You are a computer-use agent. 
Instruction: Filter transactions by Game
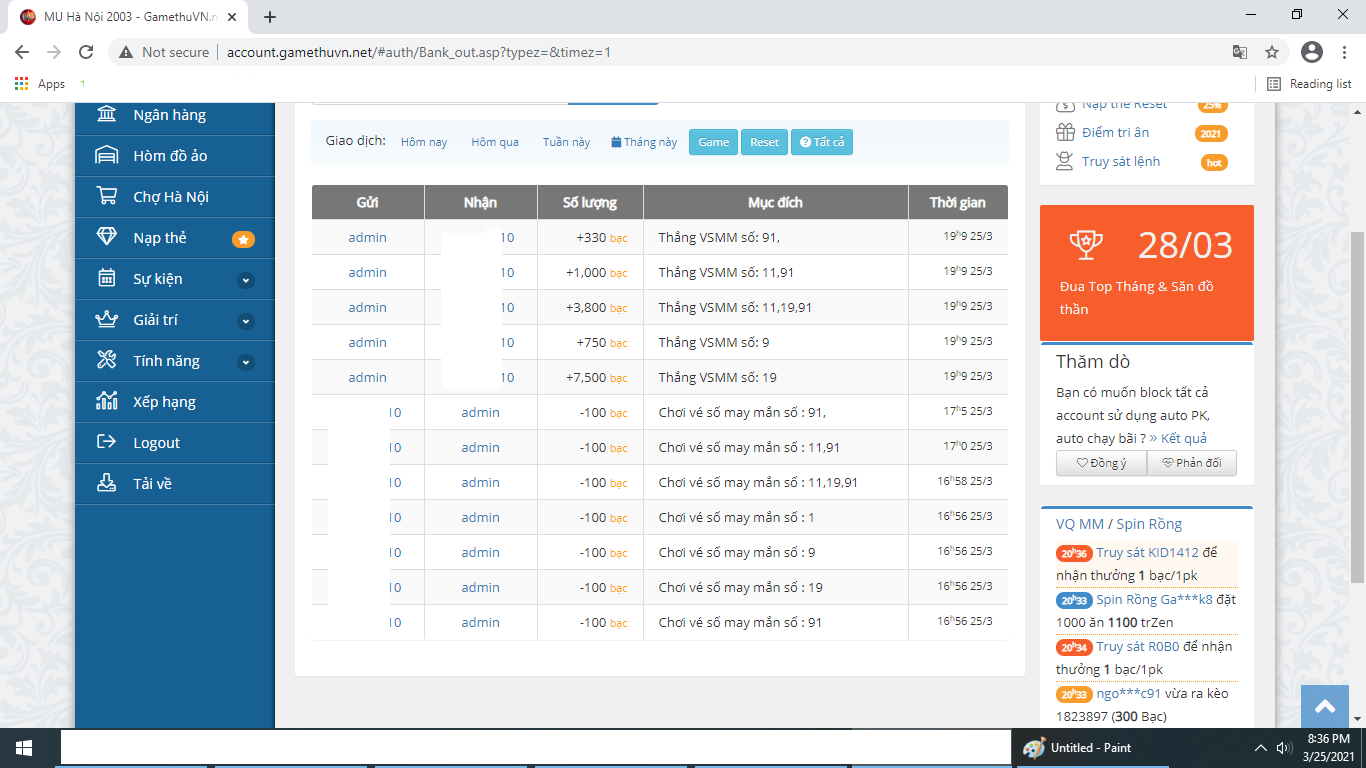[x=713, y=142]
